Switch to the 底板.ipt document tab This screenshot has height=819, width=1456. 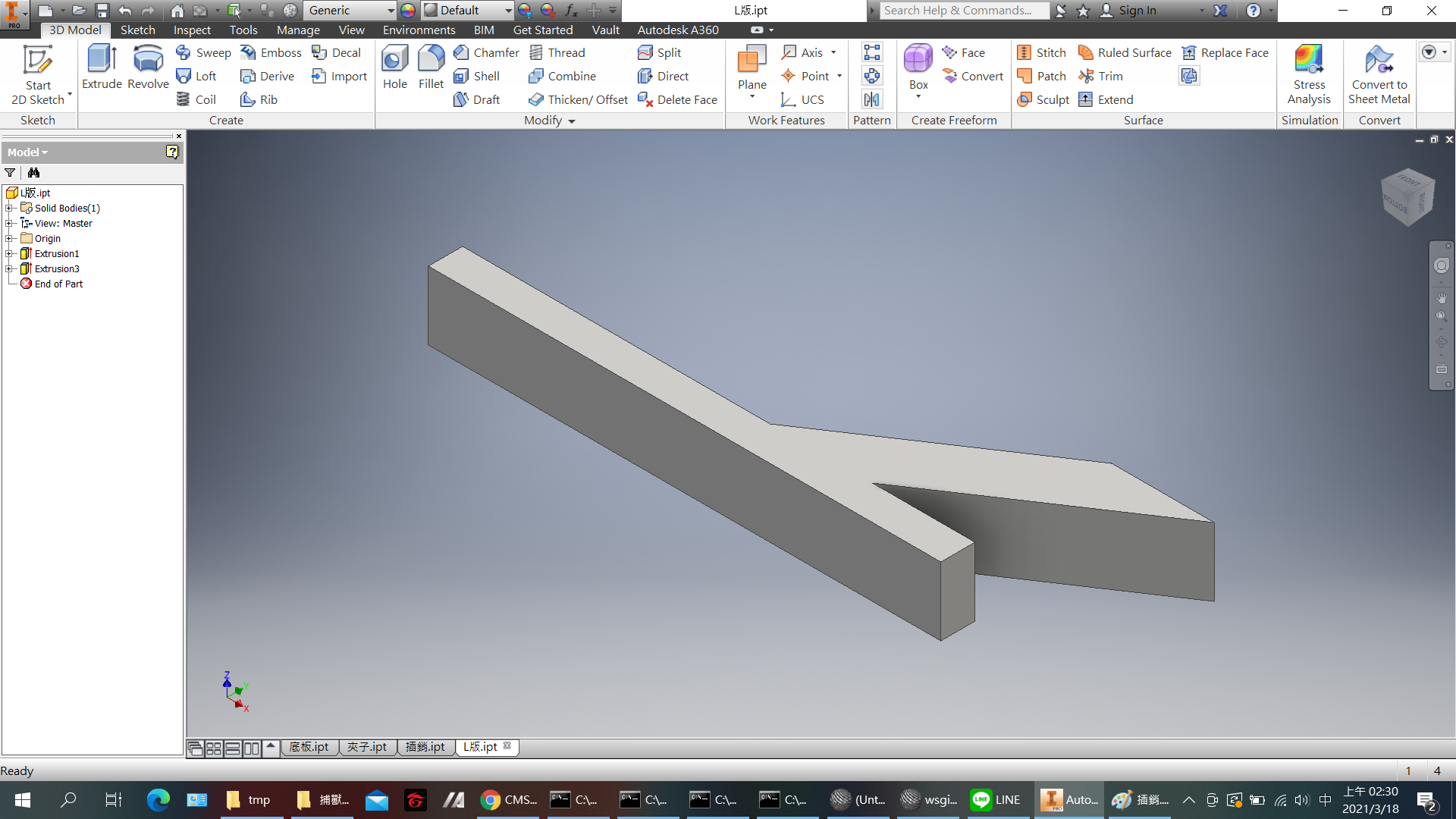point(309,747)
